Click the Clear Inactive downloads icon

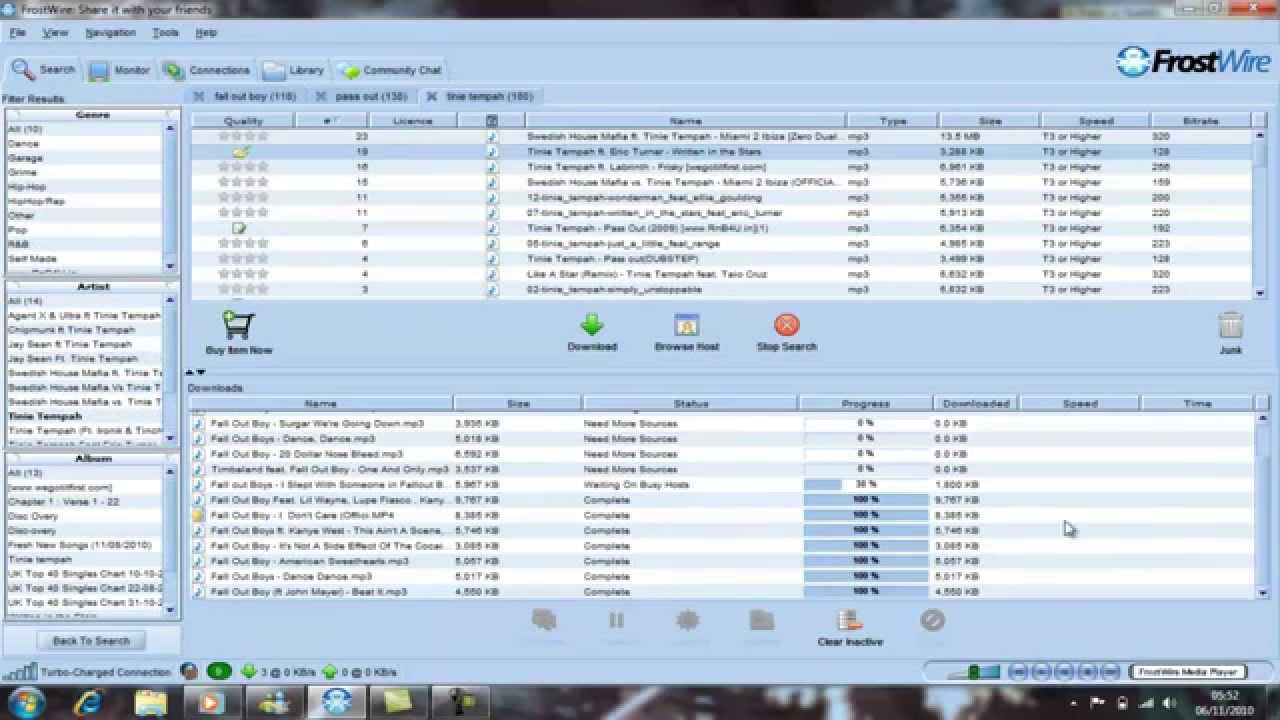850,621
